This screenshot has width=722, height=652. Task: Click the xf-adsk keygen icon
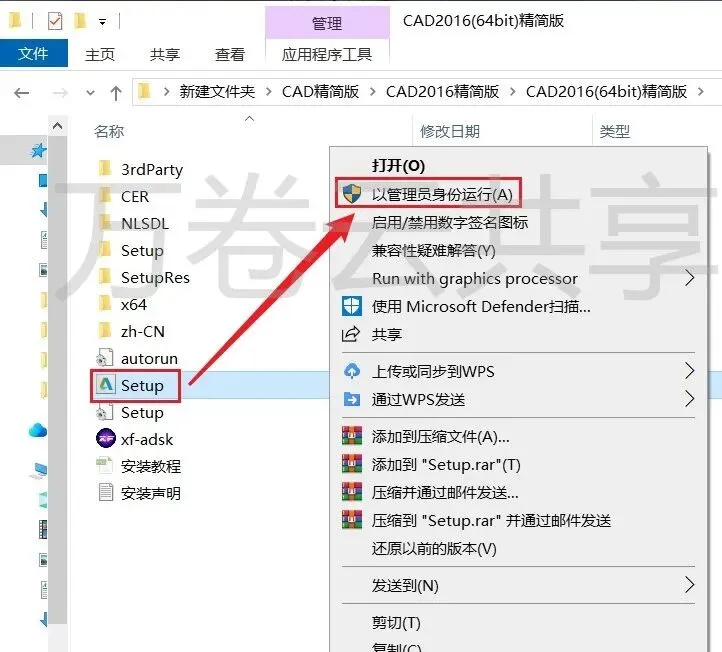[x=106, y=438]
